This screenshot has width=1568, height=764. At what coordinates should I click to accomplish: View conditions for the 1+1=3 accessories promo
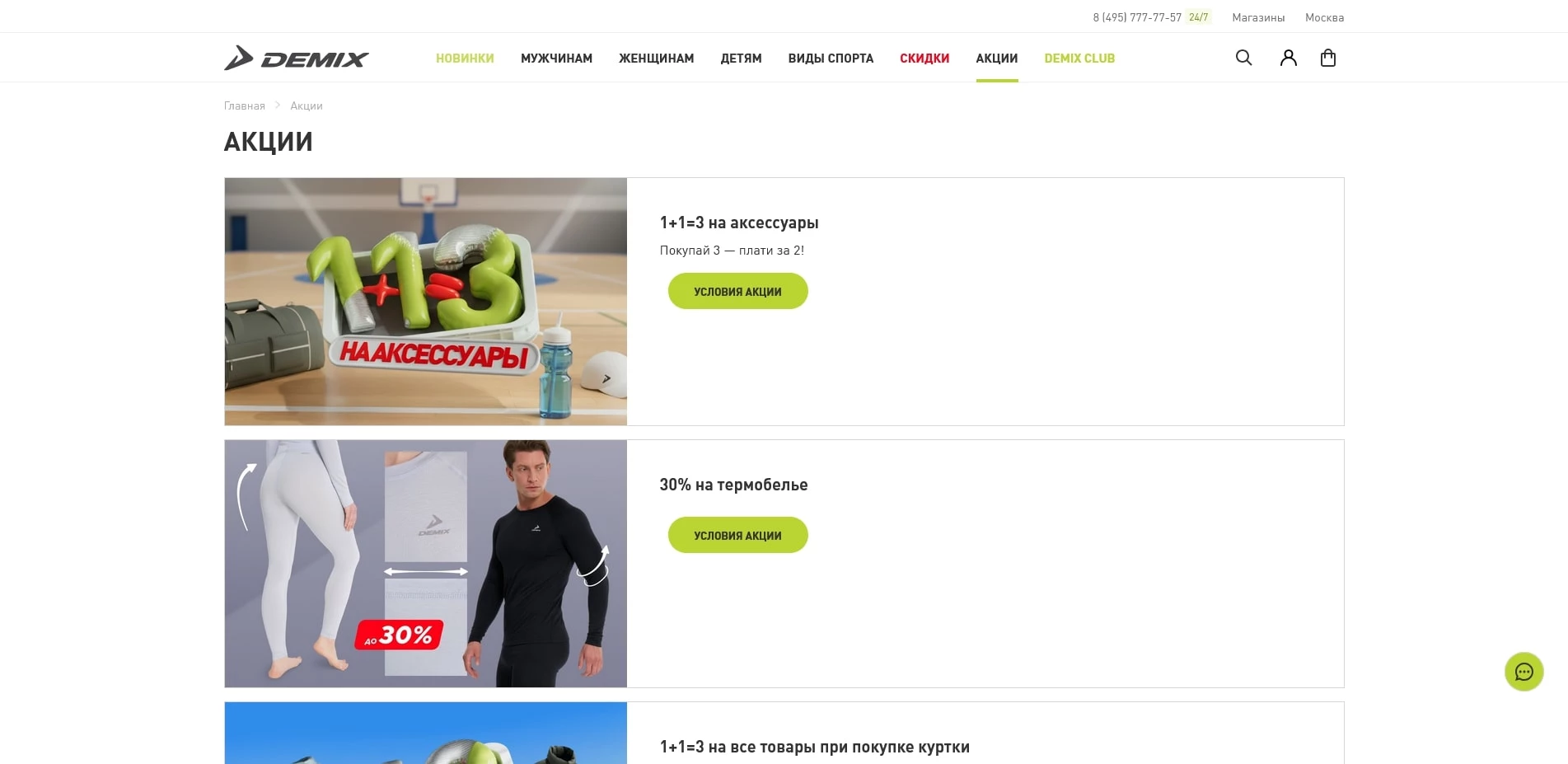tap(738, 291)
